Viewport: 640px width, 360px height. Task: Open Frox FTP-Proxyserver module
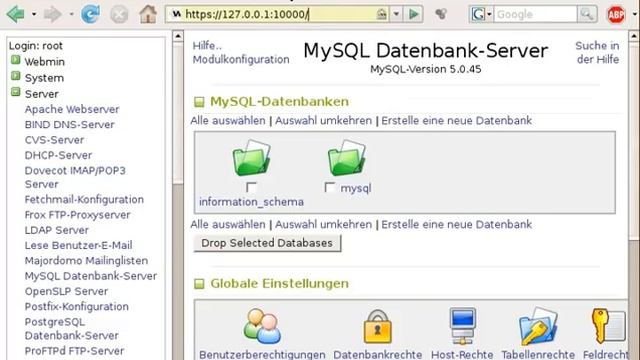click(x=78, y=215)
